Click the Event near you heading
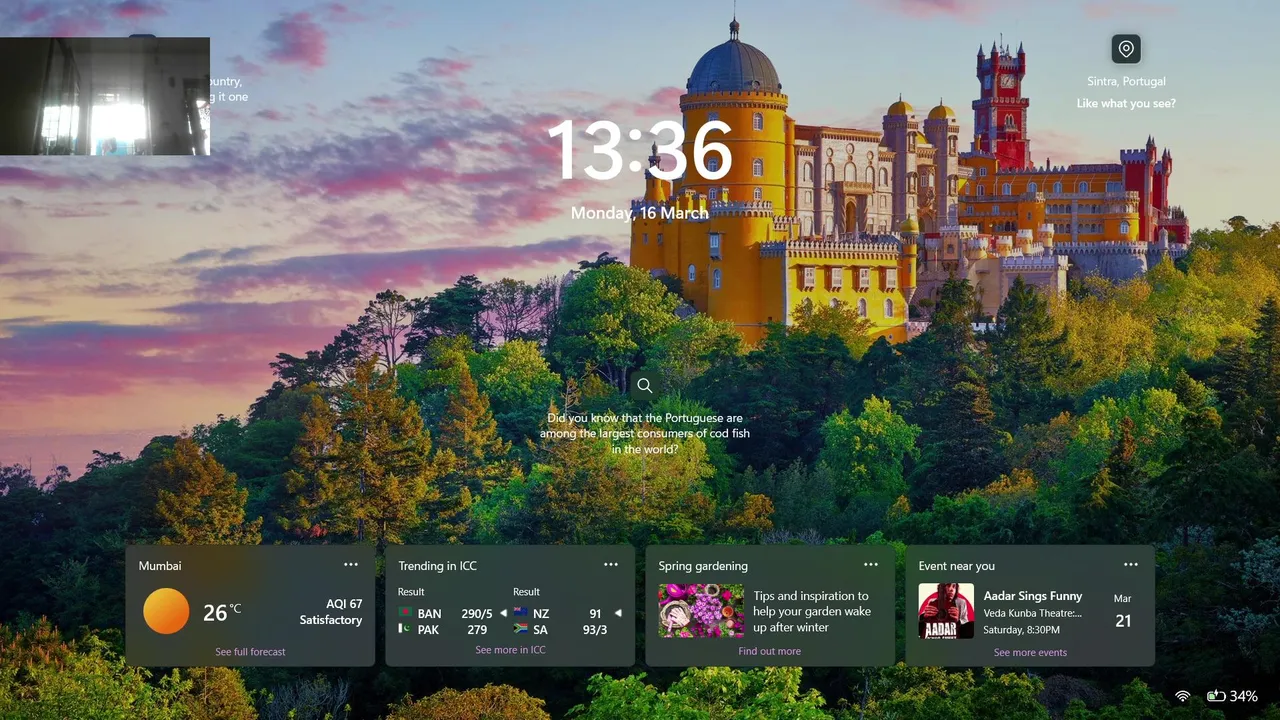Image resolution: width=1280 pixels, height=720 pixels. (957, 566)
